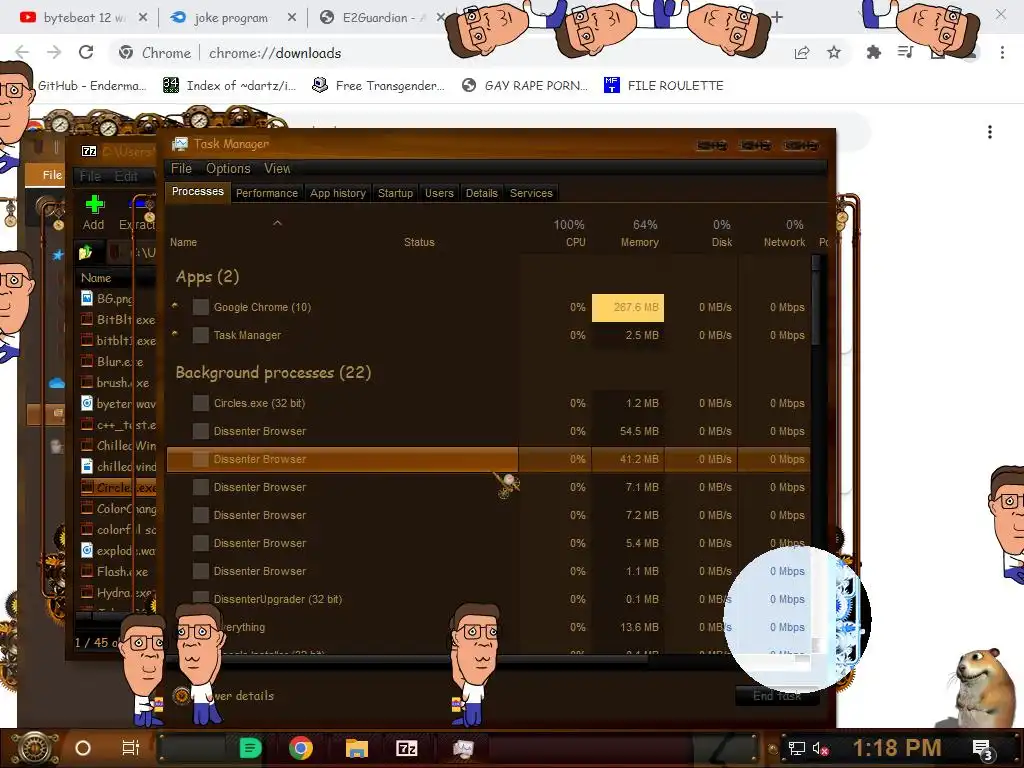
Task: Go up one folder in 7-Zip
Action: (86, 252)
